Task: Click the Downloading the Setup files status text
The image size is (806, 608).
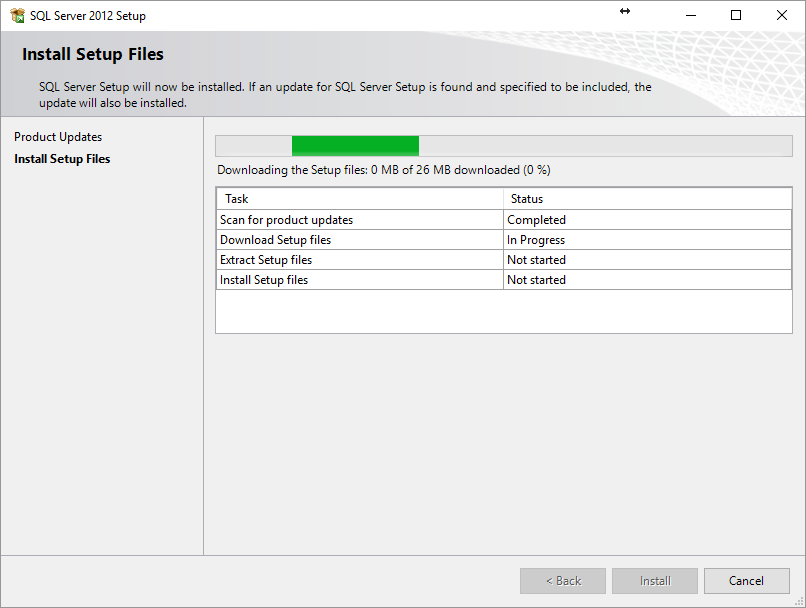Action: point(383,170)
